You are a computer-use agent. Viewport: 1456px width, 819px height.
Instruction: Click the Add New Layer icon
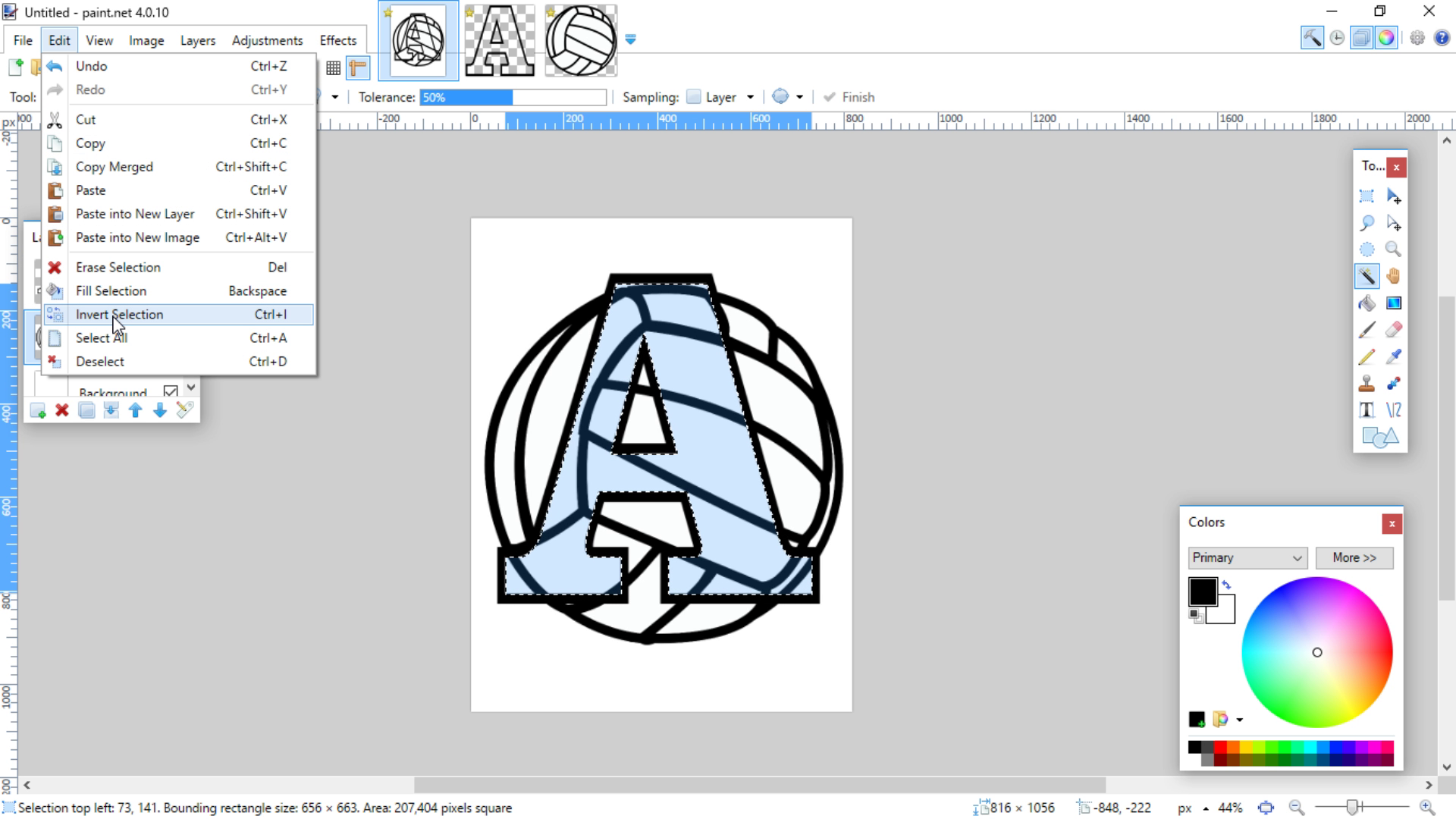click(x=37, y=410)
